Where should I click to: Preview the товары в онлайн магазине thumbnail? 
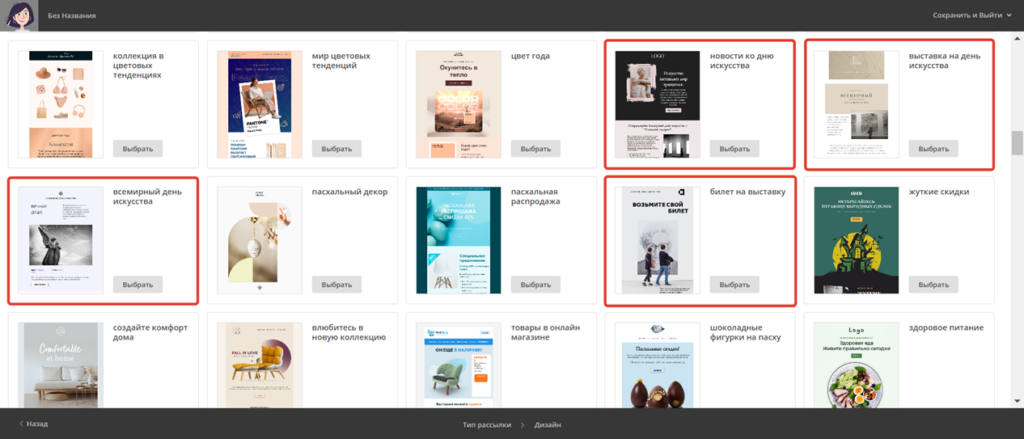458,365
